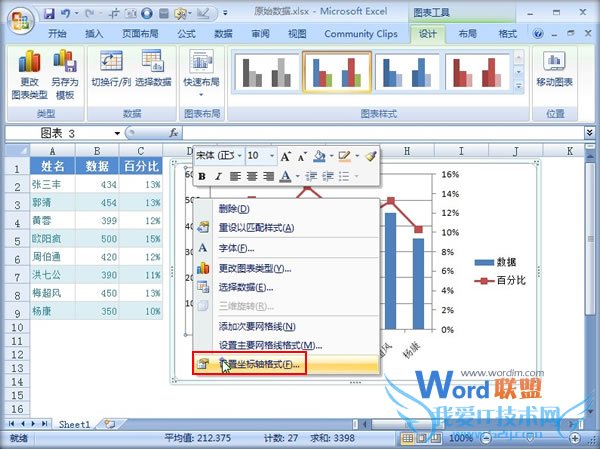Open the Name Box dropdown
The height and width of the screenshot is (449, 600).
tap(117, 133)
